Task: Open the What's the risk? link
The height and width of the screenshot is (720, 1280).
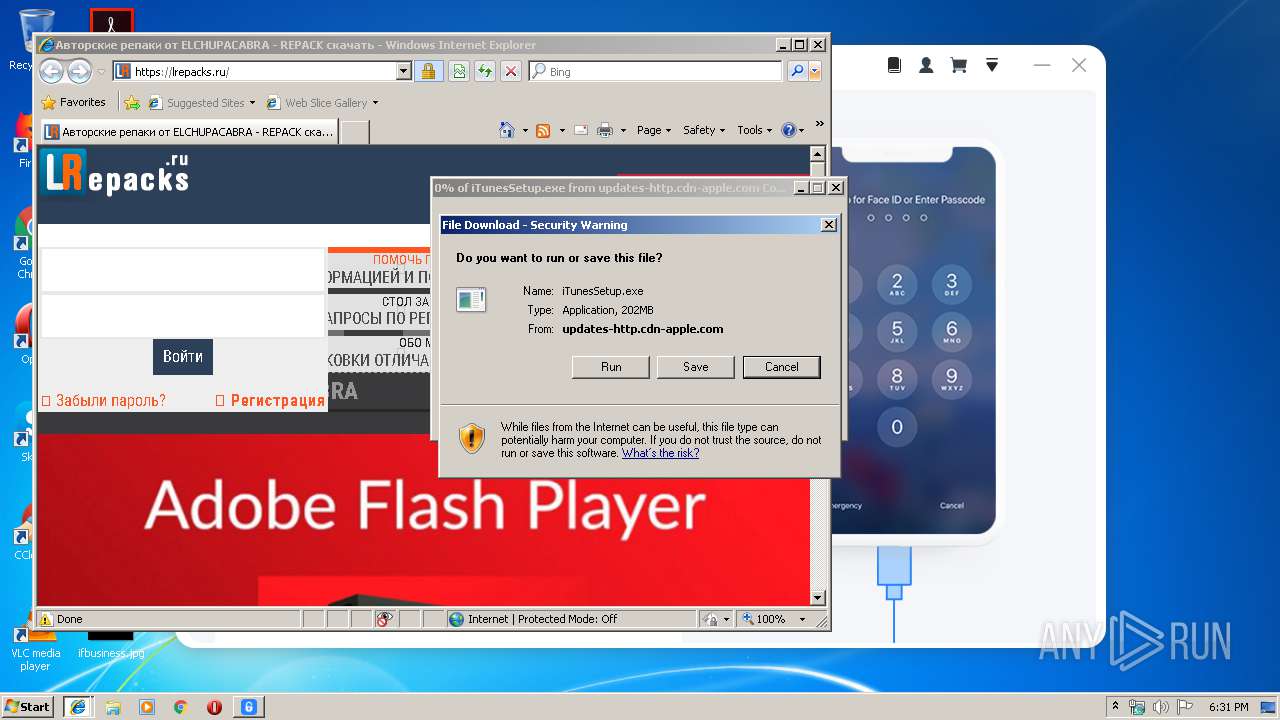Action: (x=660, y=453)
